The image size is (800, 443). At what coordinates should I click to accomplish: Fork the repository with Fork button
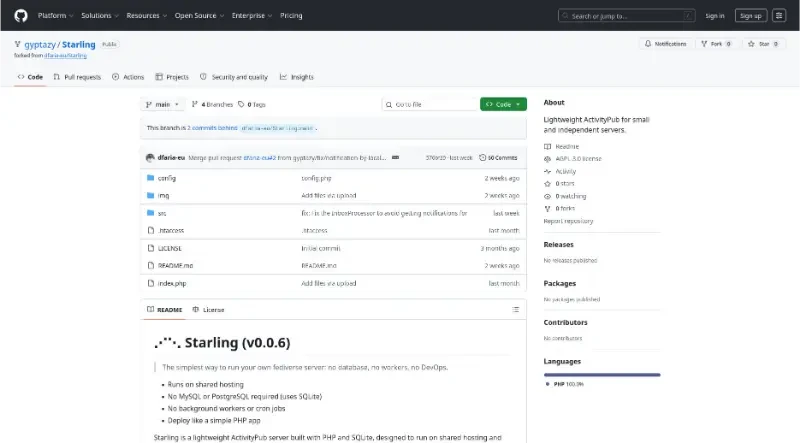click(x=716, y=44)
